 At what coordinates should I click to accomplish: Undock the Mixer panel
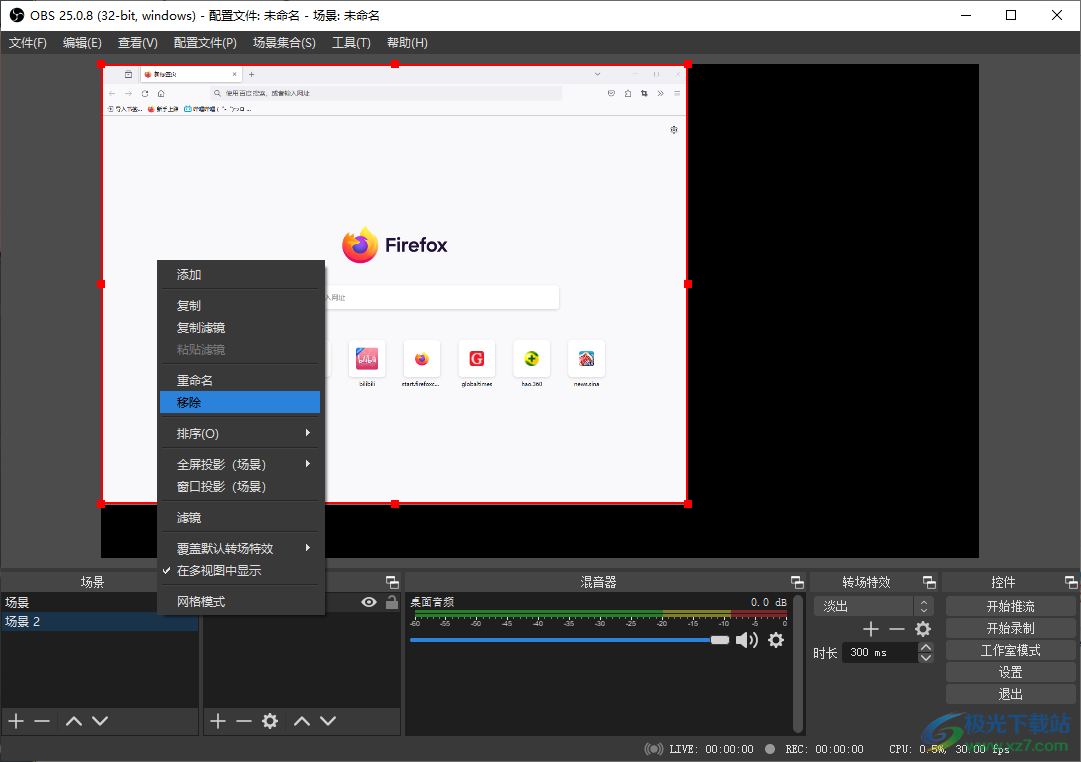(x=797, y=583)
